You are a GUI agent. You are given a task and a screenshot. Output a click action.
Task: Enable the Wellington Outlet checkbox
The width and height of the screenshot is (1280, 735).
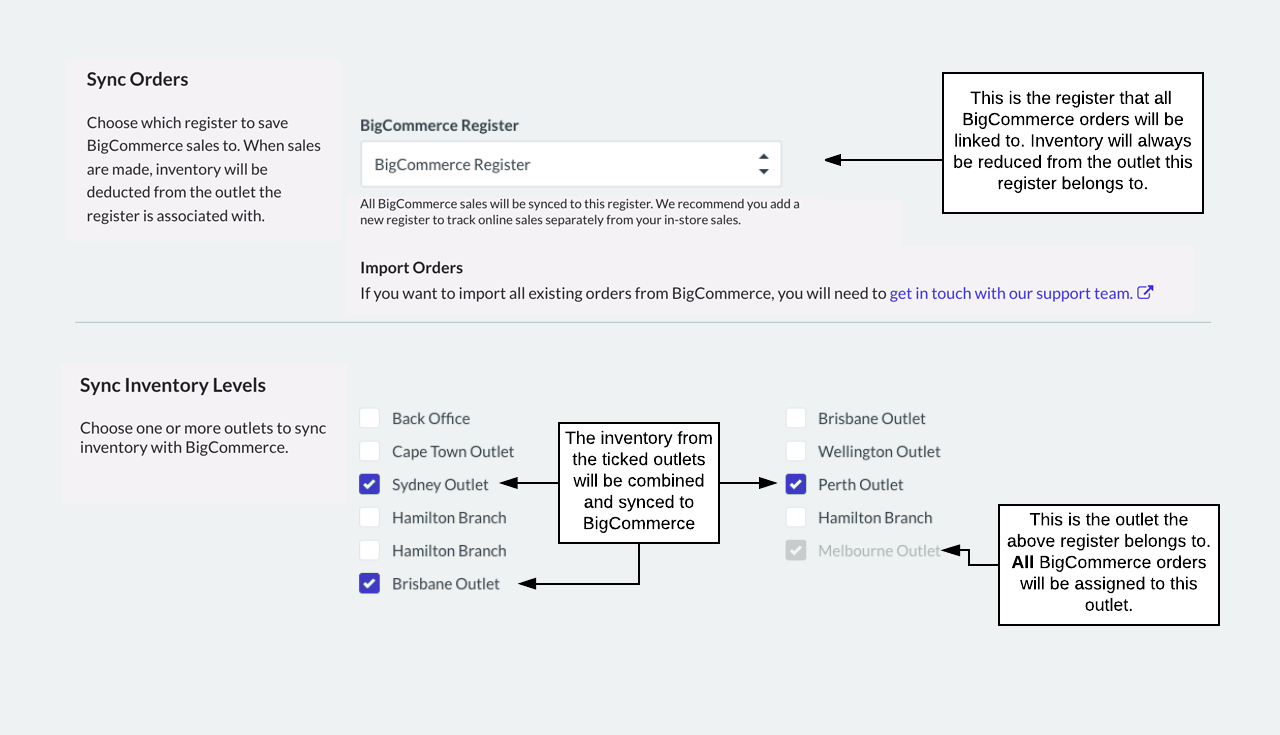coord(796,451)
